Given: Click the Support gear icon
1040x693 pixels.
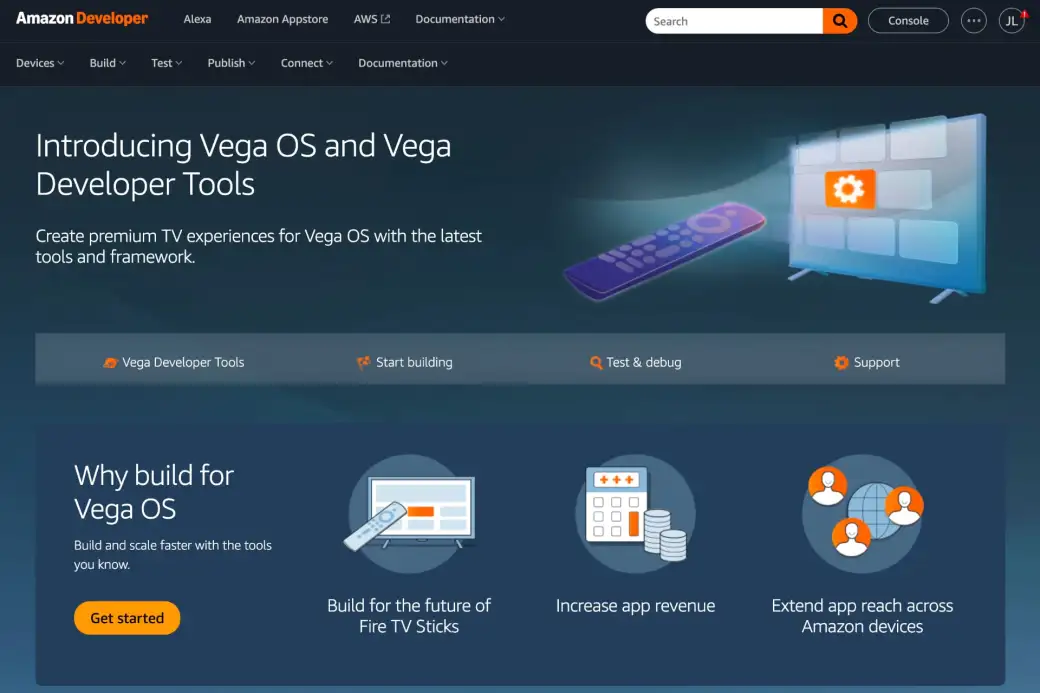Looking at the screenshot, I should point(841,362).
